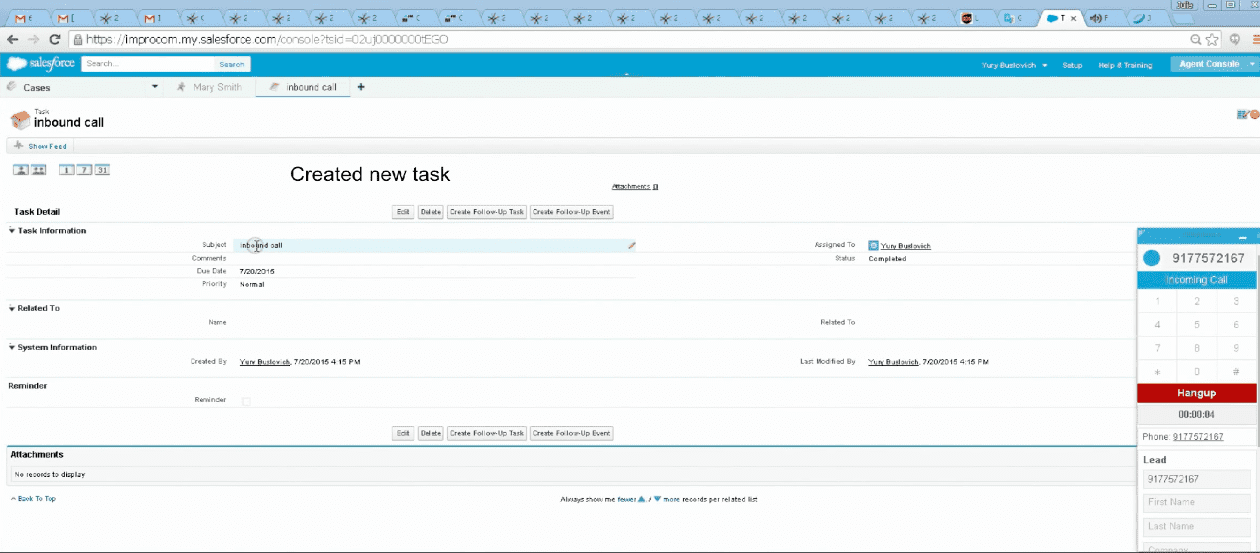The image size is (1260, 553).
Task: Toggle the Reminder checkbox
Action: click(x=247, y=401)
